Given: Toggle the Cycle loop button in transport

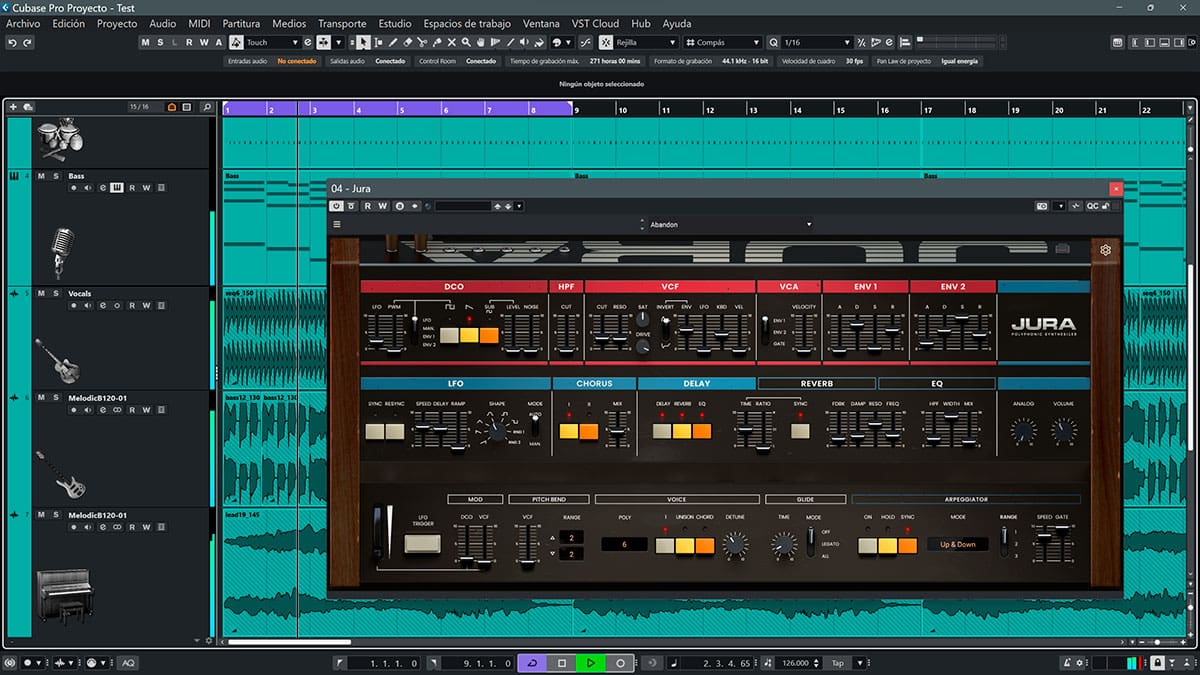Looking at the screenshot, I should [x=532, y=663].
